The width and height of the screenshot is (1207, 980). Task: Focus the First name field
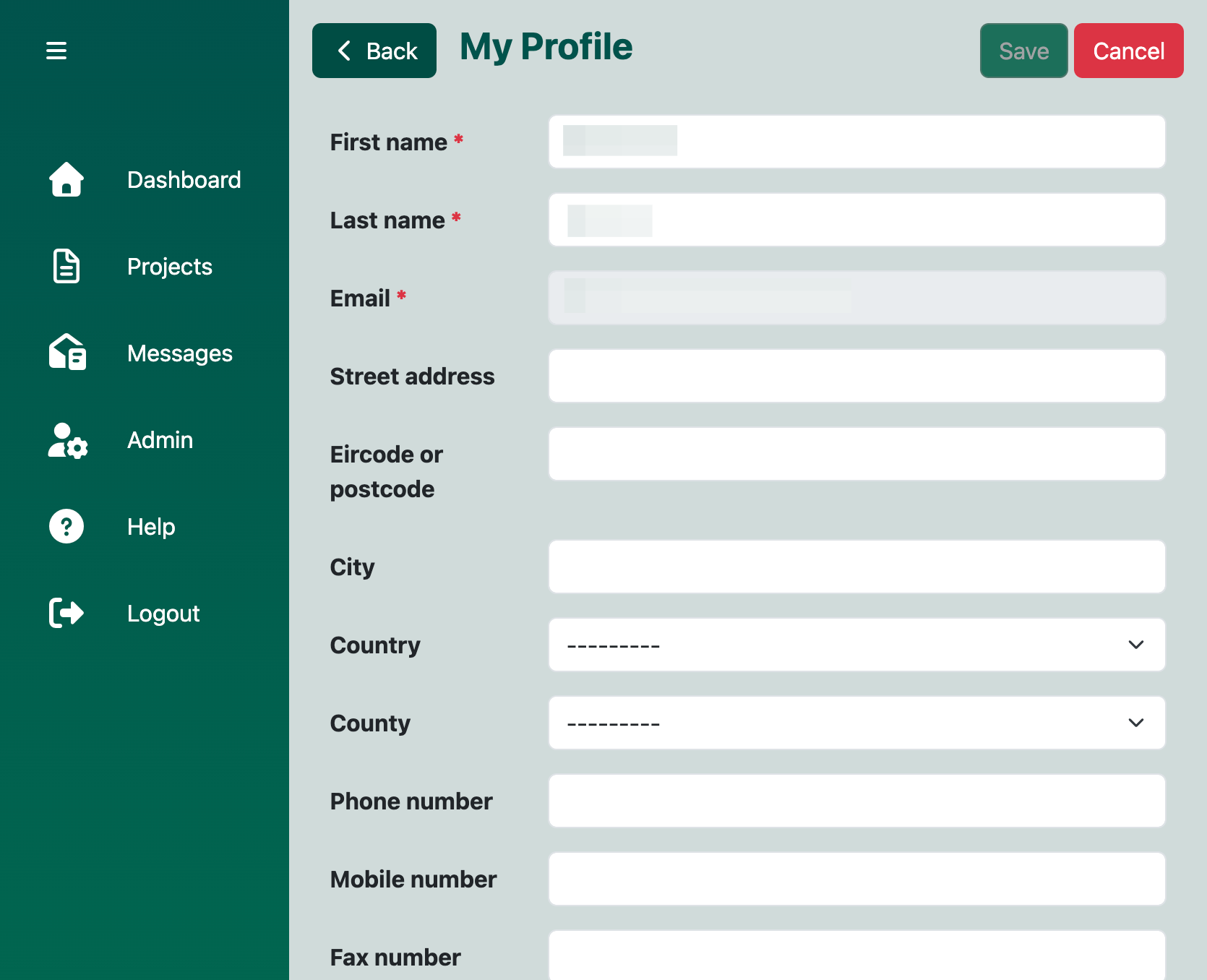click(857, 142)
